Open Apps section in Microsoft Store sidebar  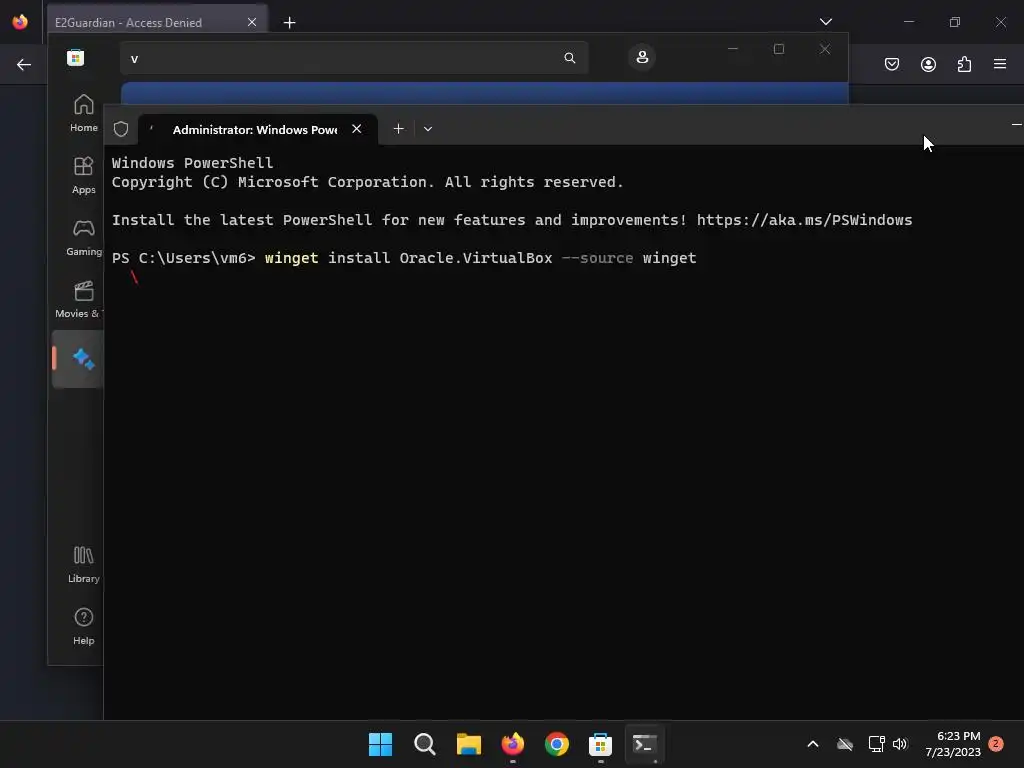point(83,175)
